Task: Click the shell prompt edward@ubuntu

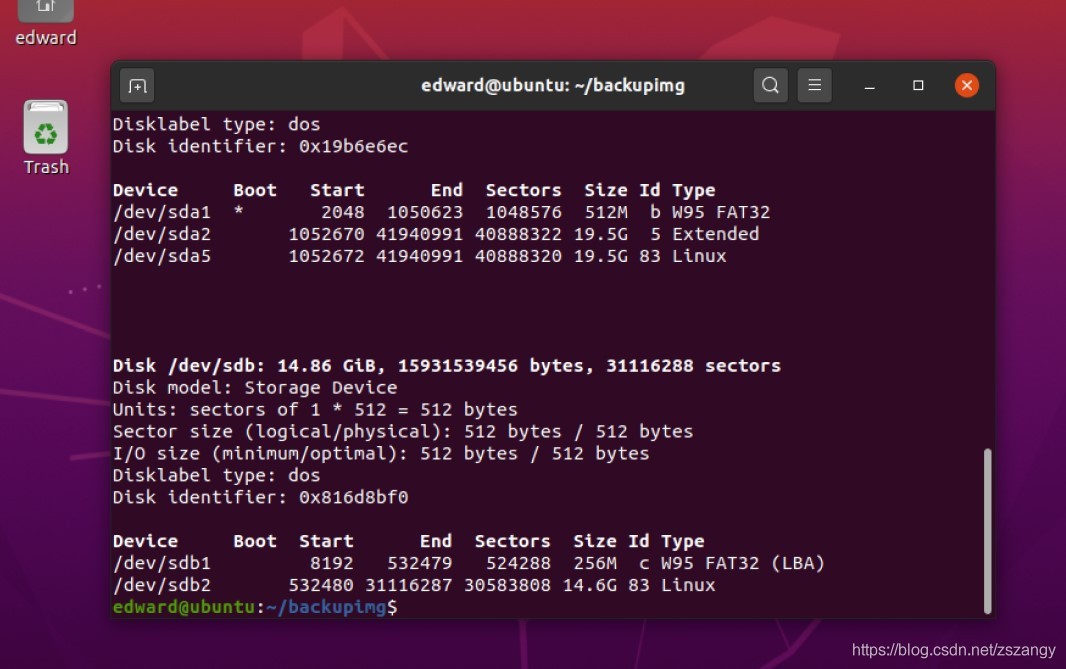Action: (x=184, y=607)
